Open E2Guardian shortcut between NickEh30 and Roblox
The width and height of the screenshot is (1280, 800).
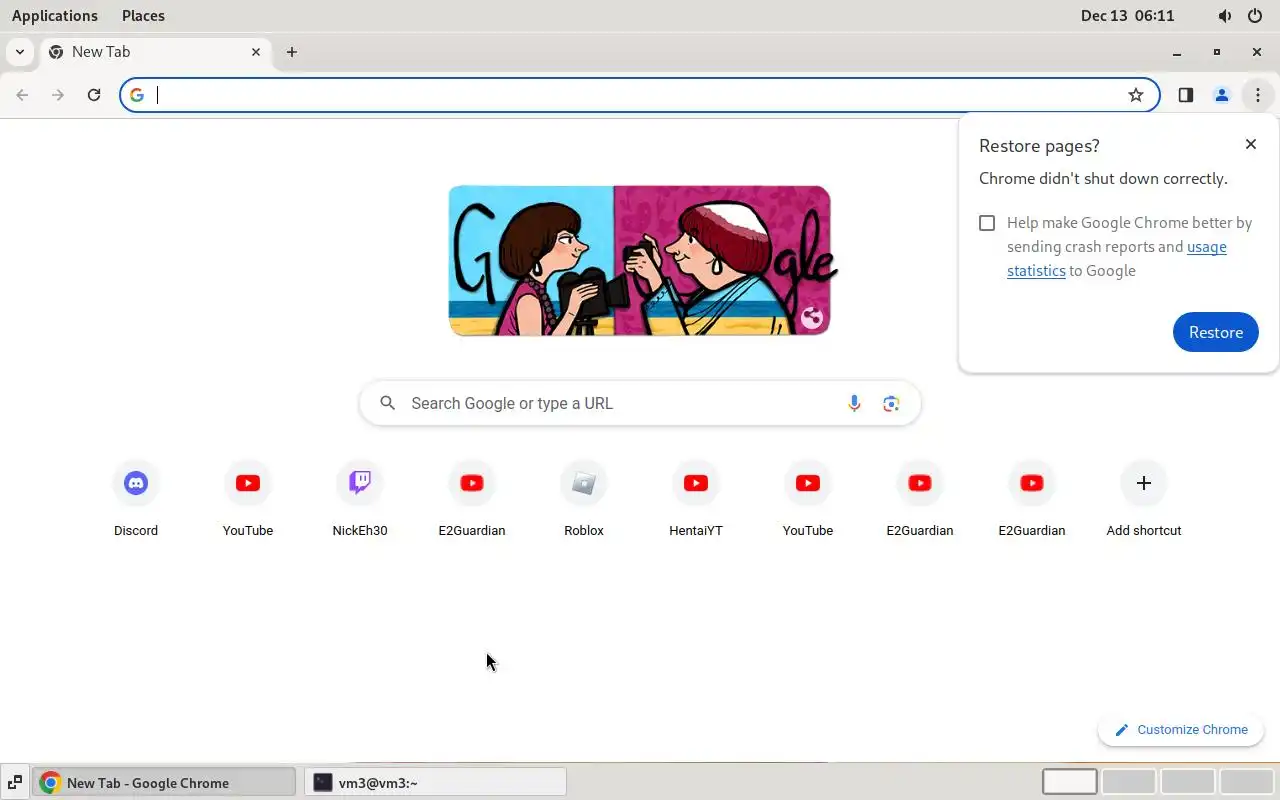pos(472,500)
